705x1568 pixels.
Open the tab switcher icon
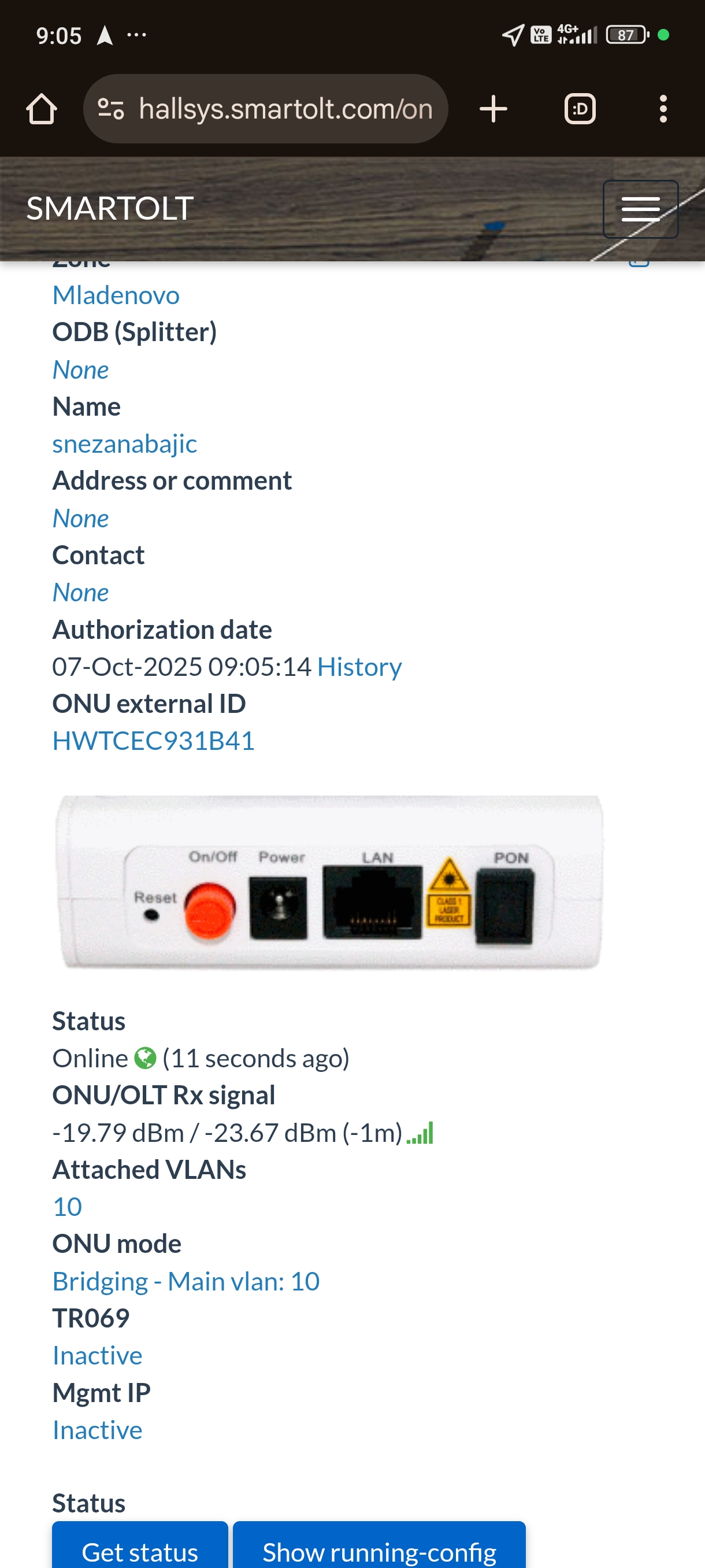point(580,109)
